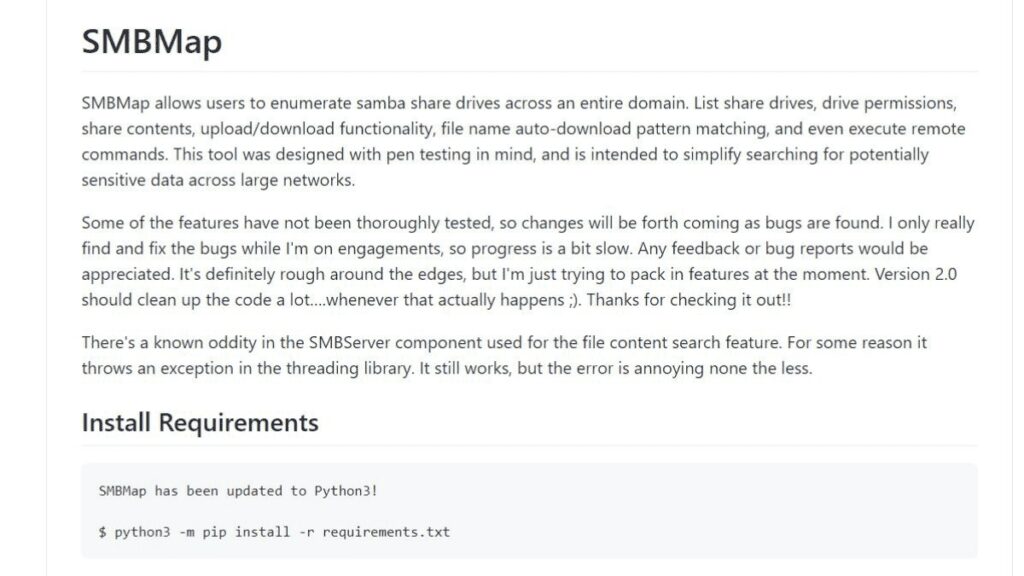
Task: Click the paragraph beginning 'Some of the features'
Action: point(528,261)
